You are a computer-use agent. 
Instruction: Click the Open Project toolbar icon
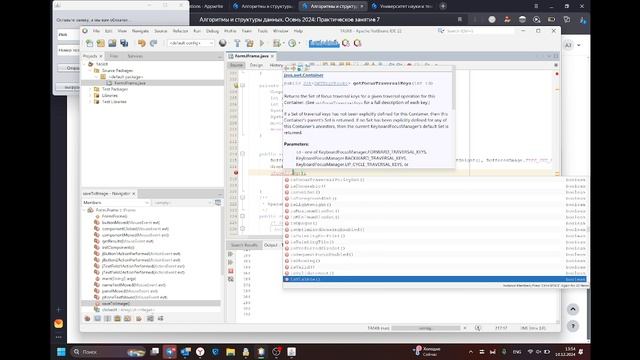click(x=112, y=43)
